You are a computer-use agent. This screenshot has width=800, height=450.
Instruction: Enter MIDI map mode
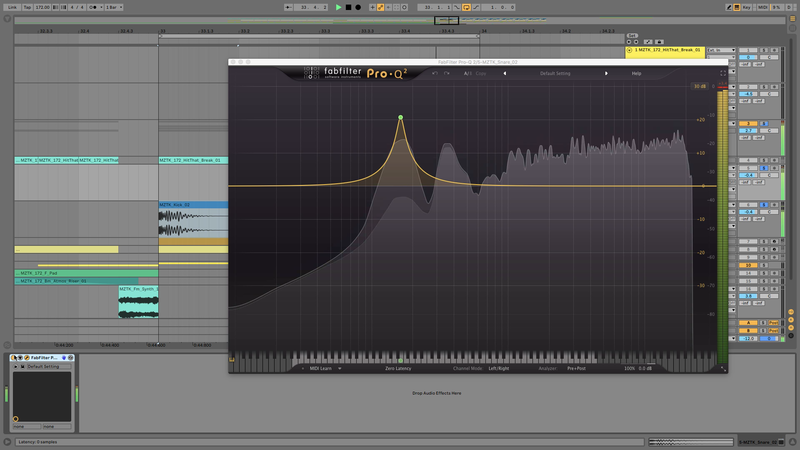coord(762,7)
